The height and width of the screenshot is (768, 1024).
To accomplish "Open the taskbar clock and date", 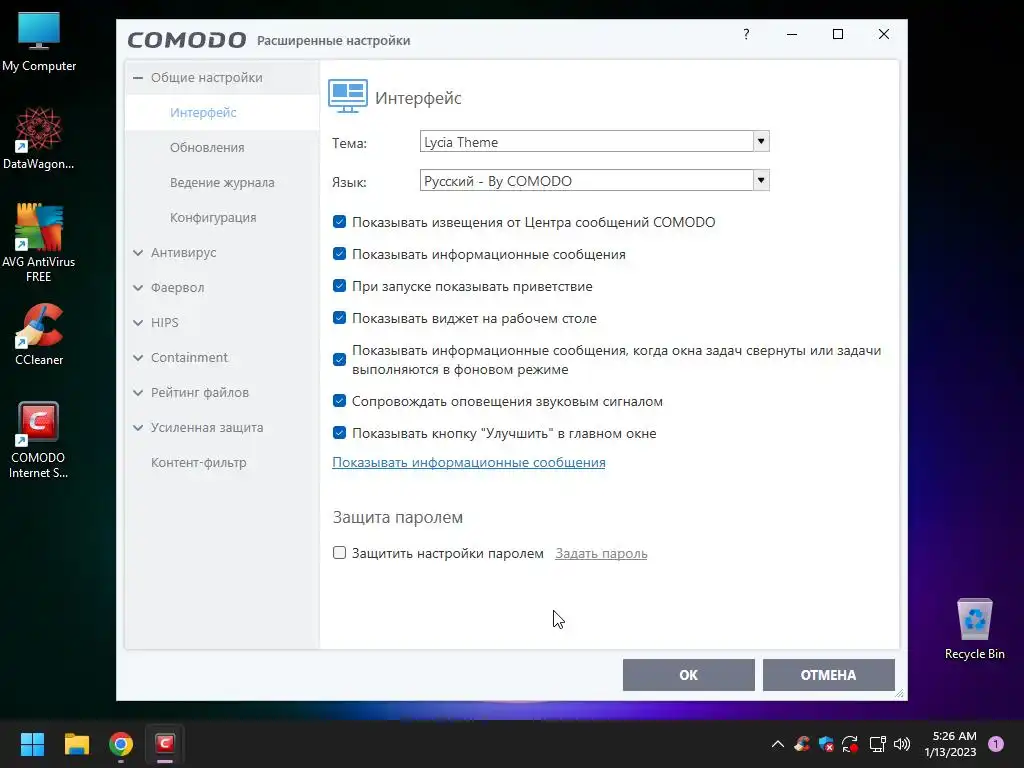I will 950,744.
